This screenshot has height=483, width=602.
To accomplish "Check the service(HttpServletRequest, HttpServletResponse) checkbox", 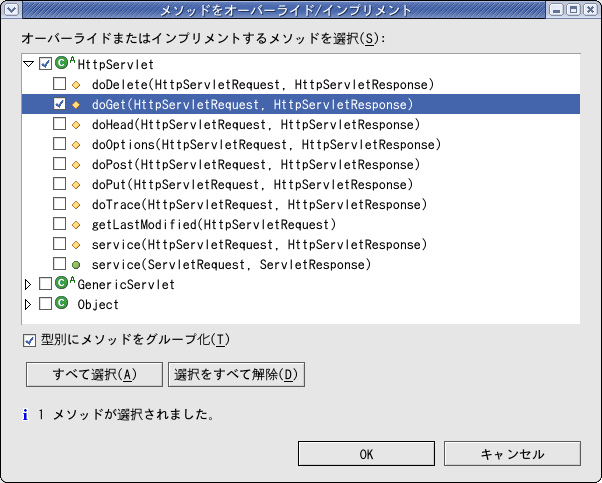I will pyautogui.click(x=59, y=243).
